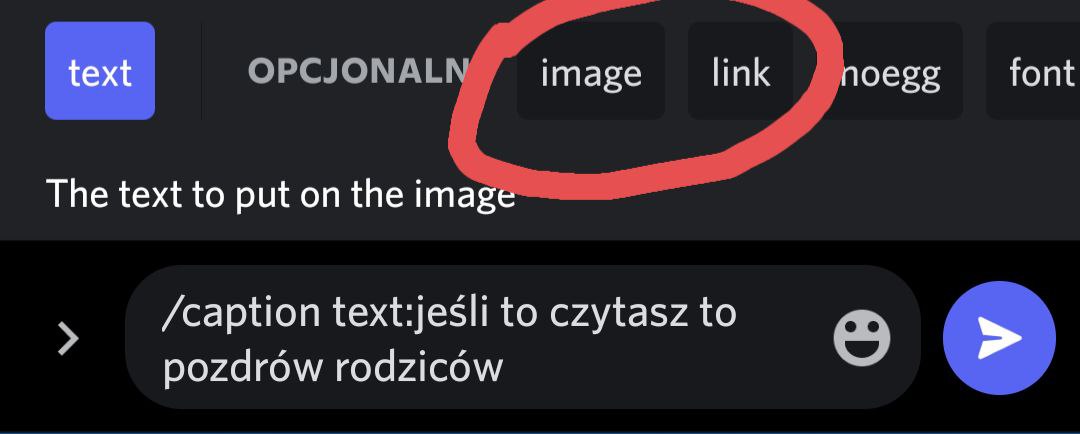Open the emoji picker smiley icon
1080x434 pixels.
coord(862,338)
